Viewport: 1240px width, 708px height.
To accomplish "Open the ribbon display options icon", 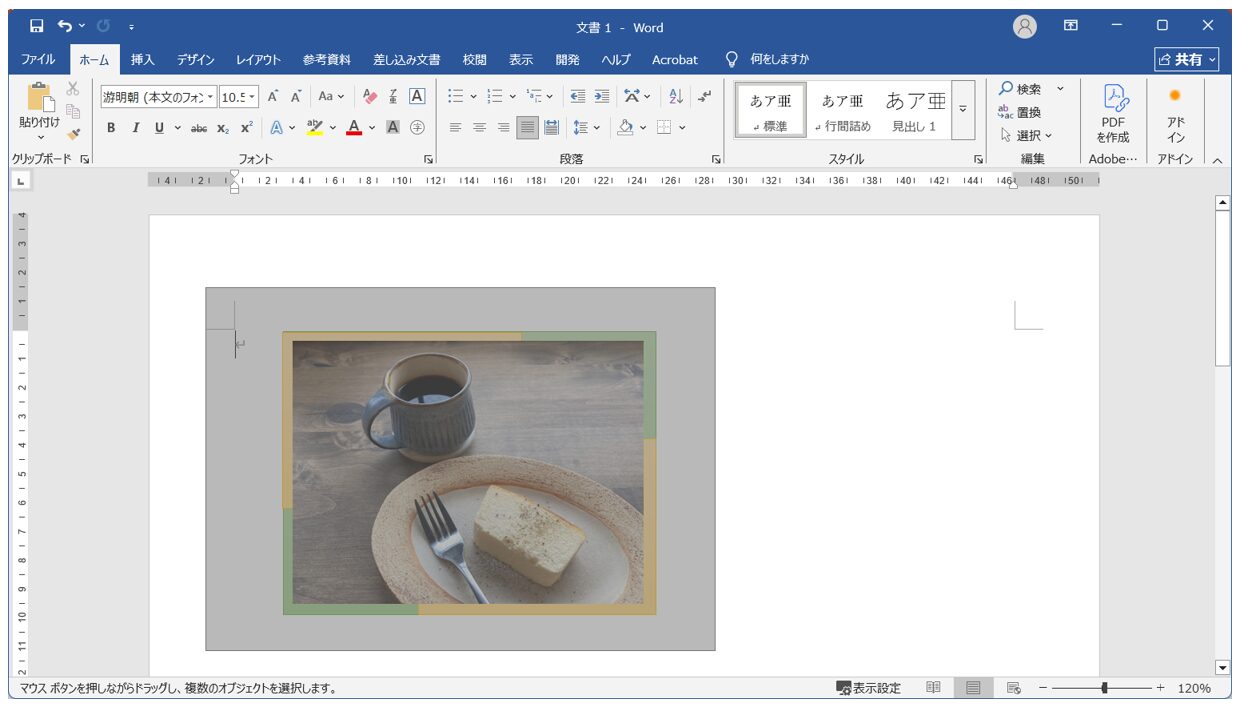I will (1071, 26).
